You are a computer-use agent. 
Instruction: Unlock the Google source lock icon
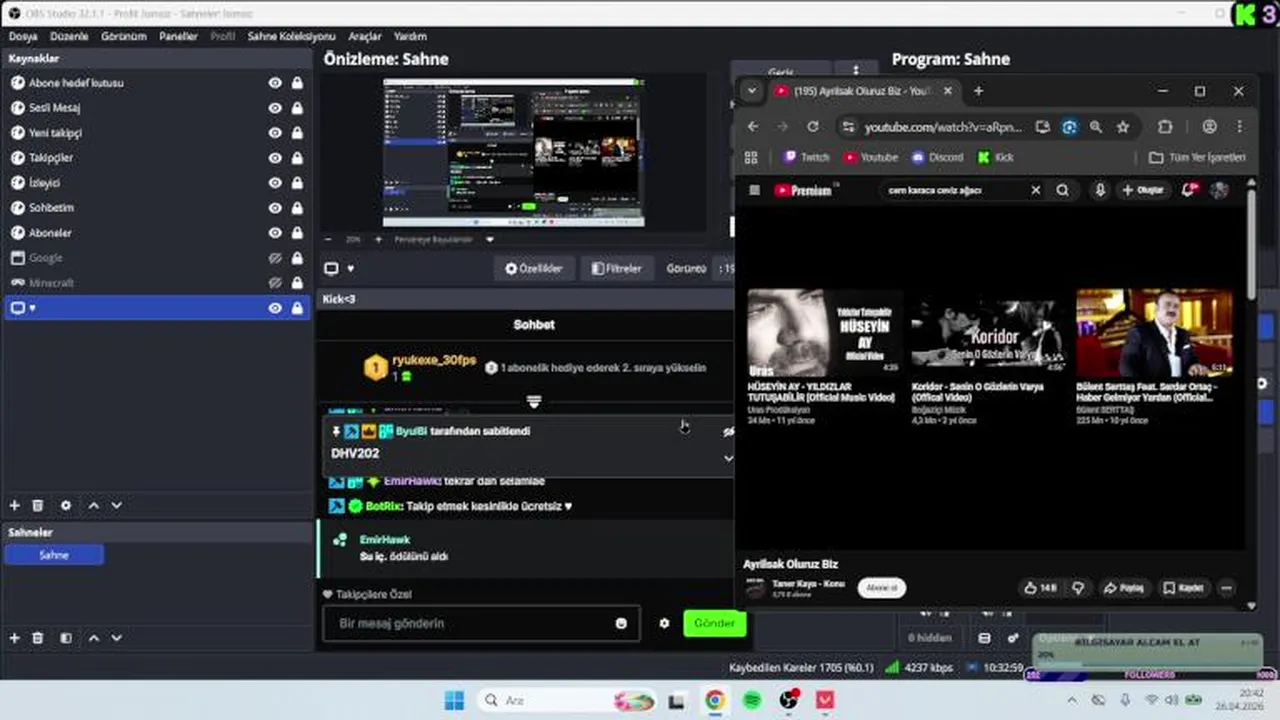[297, 258]
